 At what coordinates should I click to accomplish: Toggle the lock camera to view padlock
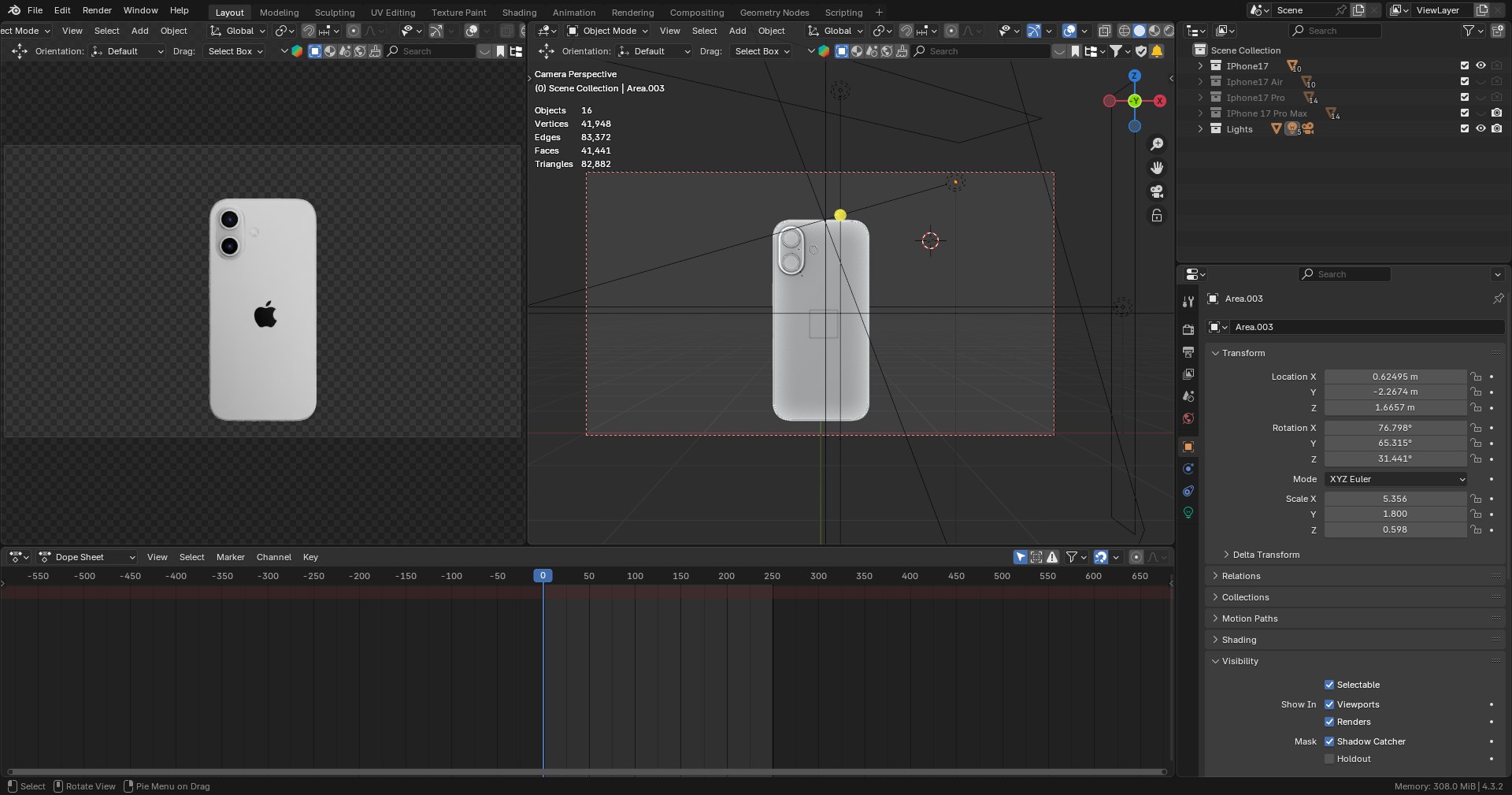tap(1156, 215)
